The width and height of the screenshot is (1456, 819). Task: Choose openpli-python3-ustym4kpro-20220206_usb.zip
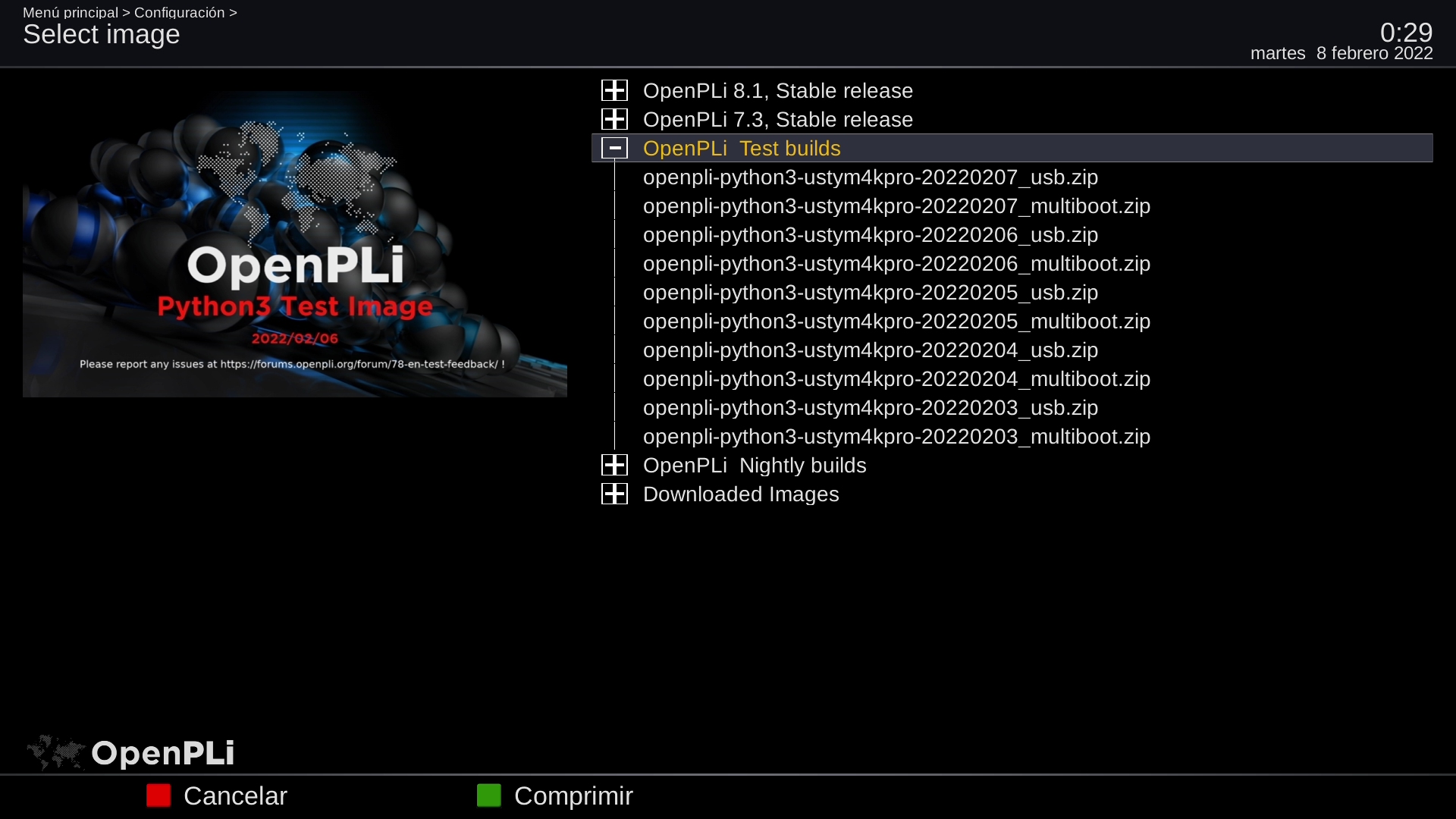[x=871, y=234]
